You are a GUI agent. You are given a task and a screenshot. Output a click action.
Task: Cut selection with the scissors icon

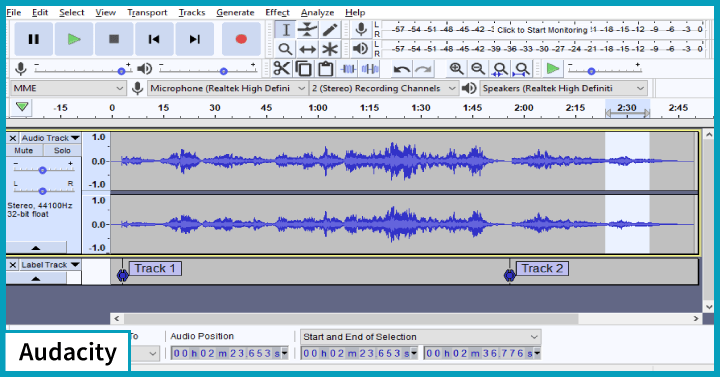(x=281, y=69)
